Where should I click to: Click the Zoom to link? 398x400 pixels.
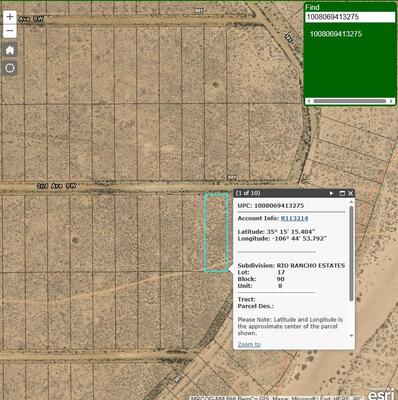pyautogui.click(x=249, y=344)
